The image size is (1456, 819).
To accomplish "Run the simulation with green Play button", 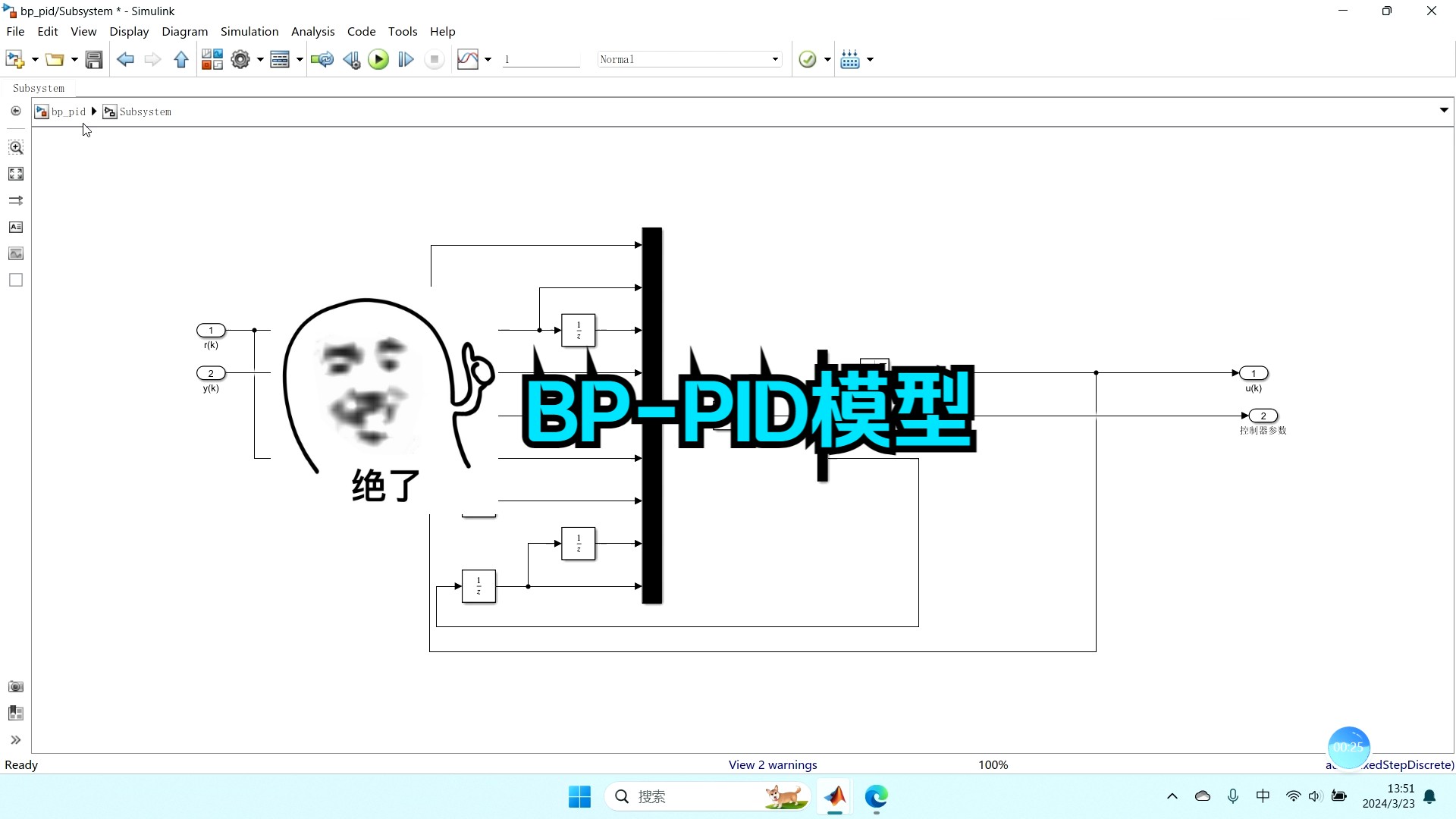I will tap(378, 59).
